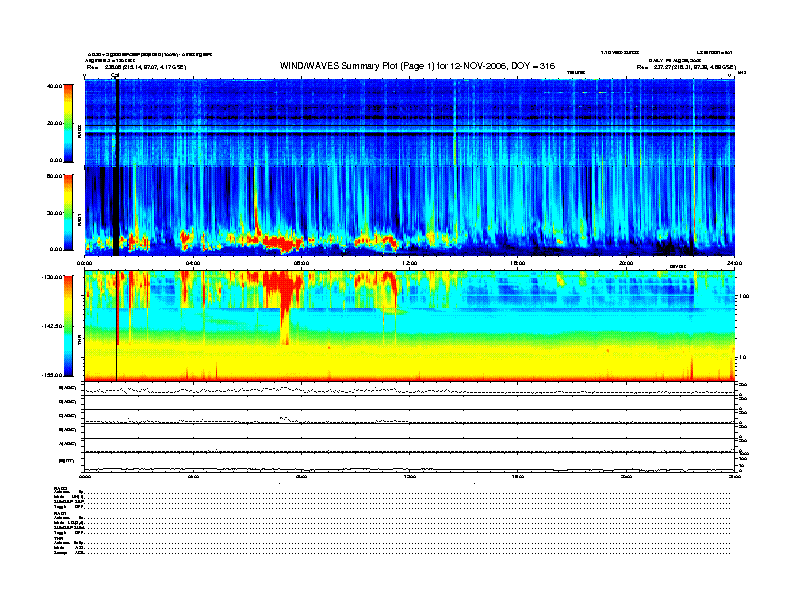Click the WIND/WAVES Summary Plot title
The image size is (792, 612).
point(417,66)
